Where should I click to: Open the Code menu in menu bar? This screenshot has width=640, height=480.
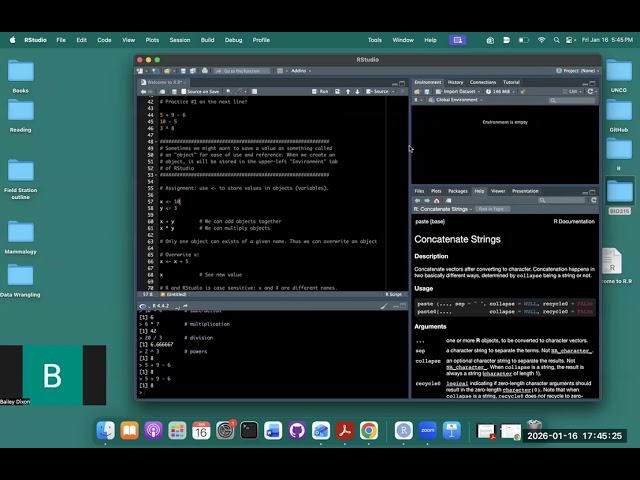click(x=104, y=40)
